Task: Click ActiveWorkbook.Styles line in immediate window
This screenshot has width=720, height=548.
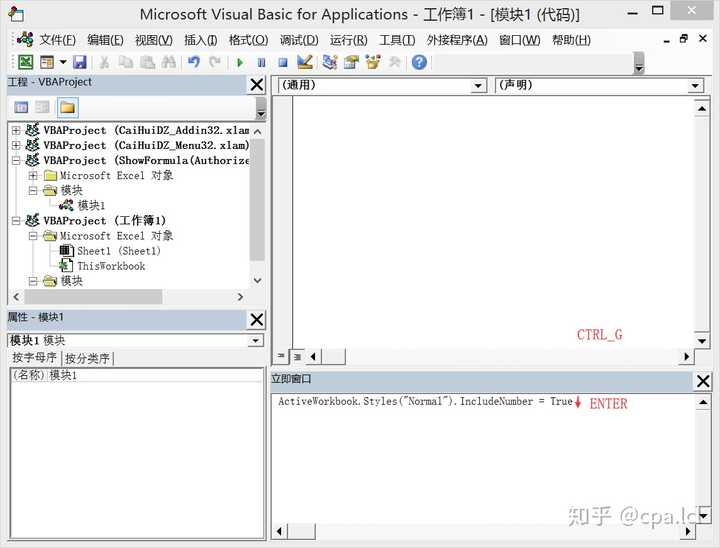Action: [425, 401]
